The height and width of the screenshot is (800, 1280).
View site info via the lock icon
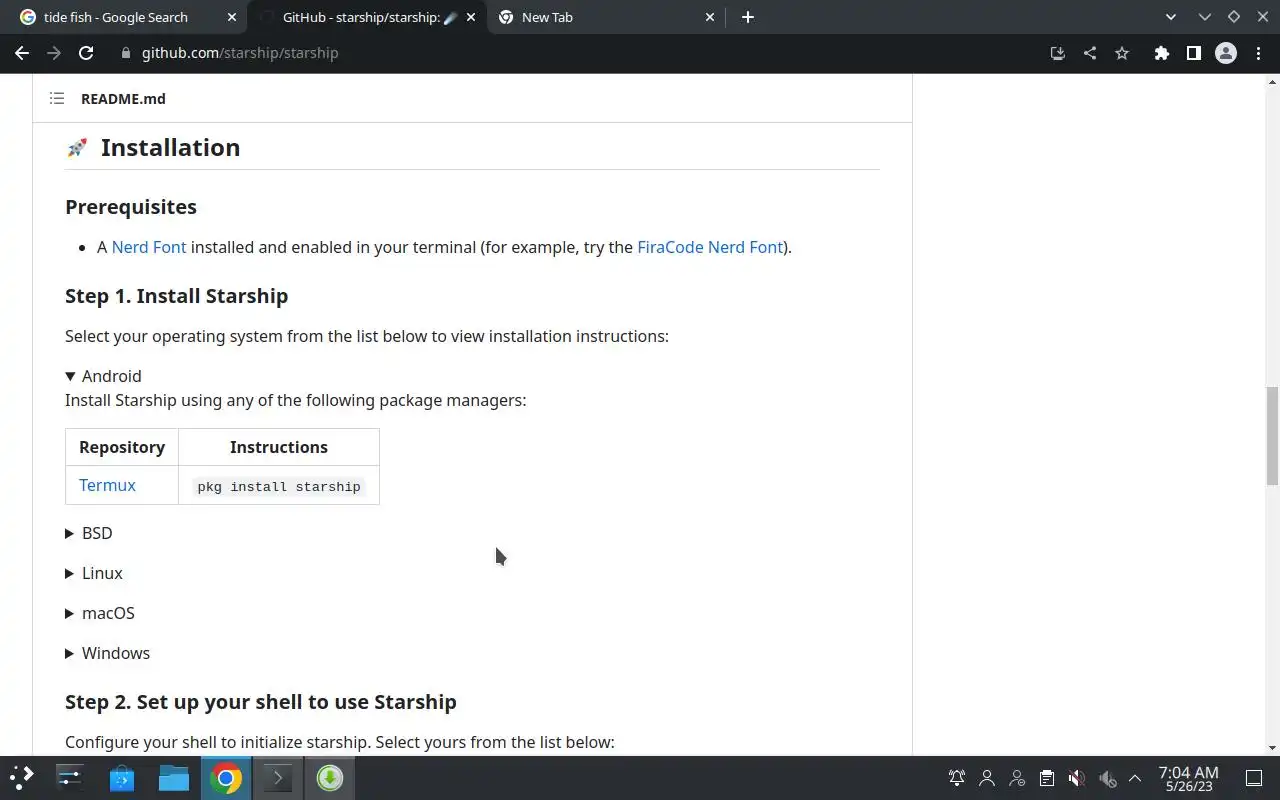[x=126, y=53]
